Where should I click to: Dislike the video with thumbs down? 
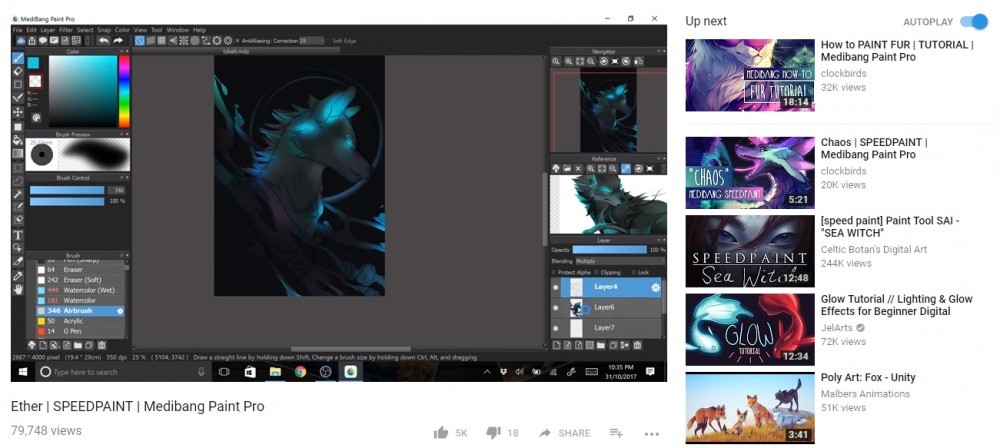(493, 433)
